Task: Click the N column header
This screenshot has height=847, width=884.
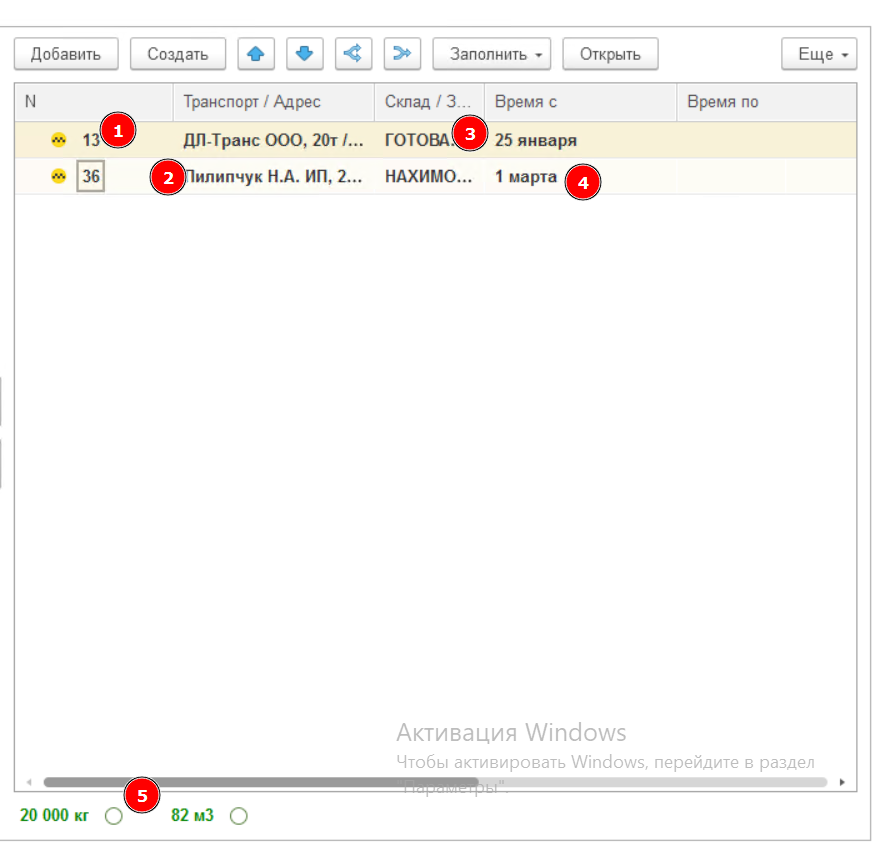Action: pyautogui.click(x=94, y=102)
